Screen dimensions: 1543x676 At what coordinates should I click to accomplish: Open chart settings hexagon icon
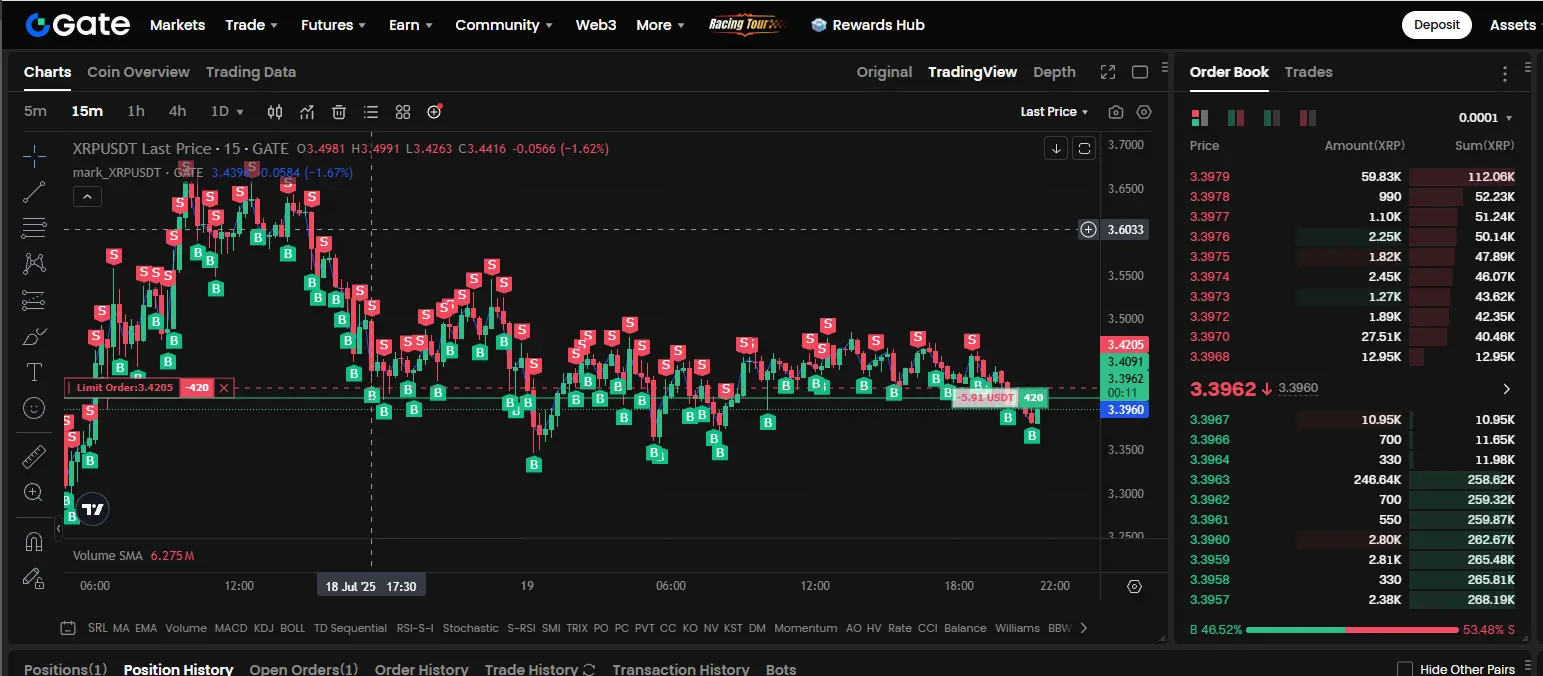[1145, 112]
